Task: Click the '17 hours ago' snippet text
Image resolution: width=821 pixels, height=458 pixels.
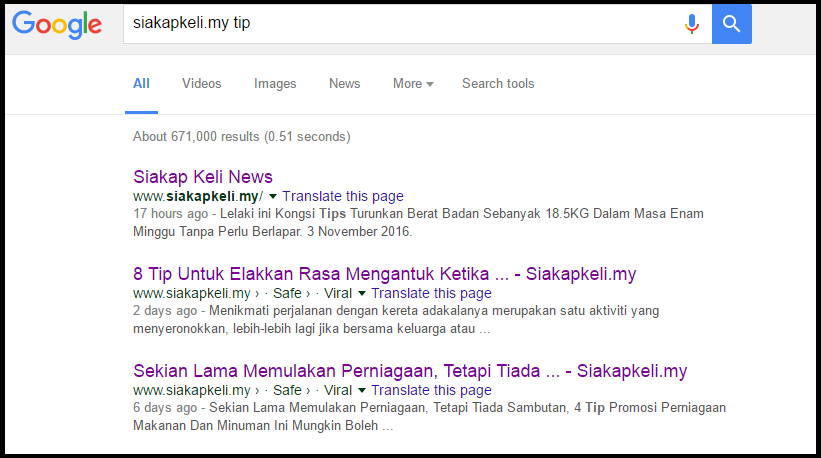Action: [170, 214]
